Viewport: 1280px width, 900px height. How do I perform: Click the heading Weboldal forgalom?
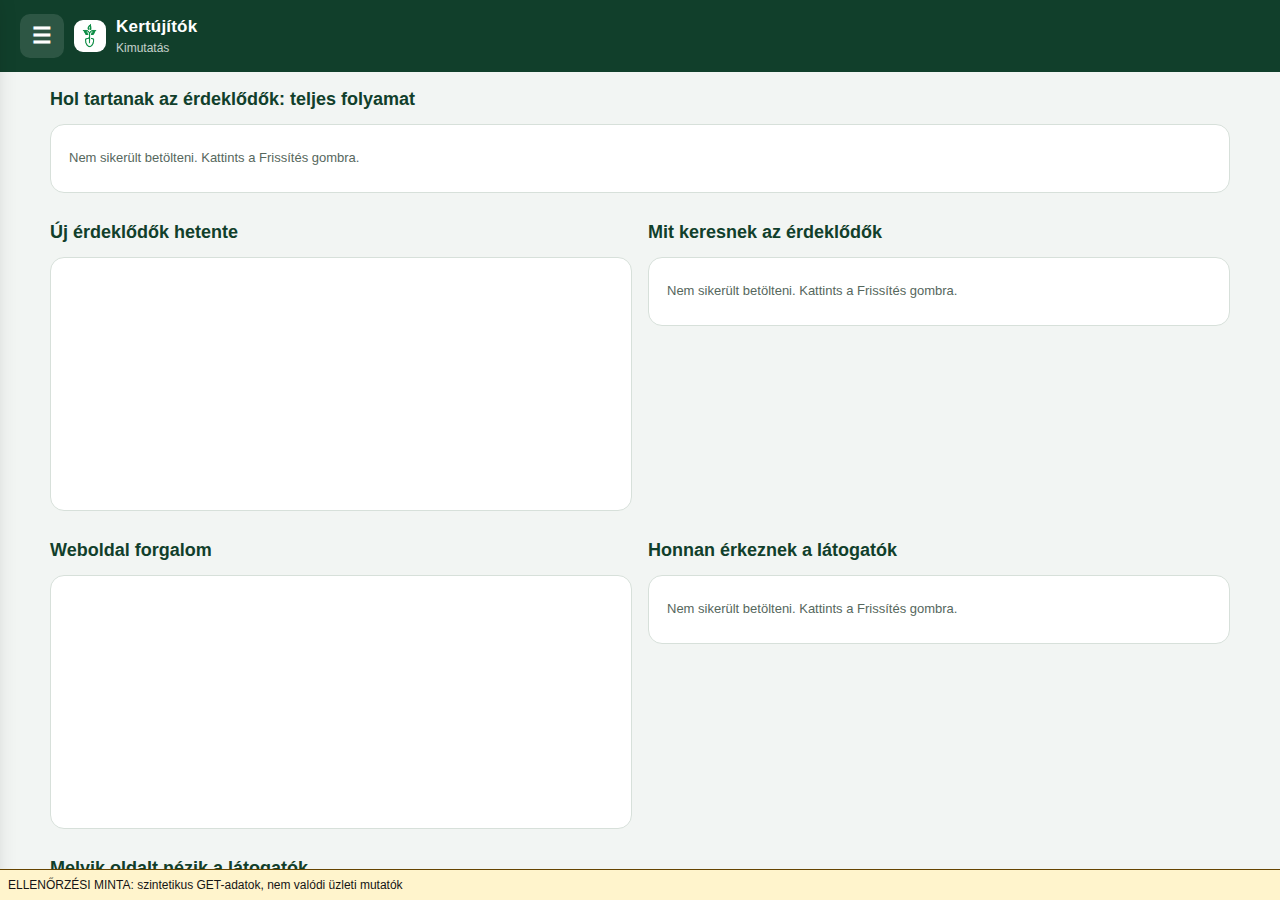point(131,550)
